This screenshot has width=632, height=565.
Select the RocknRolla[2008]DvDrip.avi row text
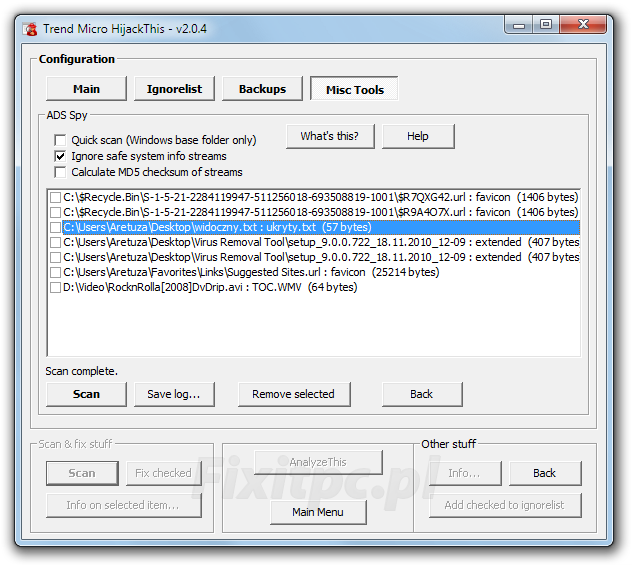click(x=210, y=287)
